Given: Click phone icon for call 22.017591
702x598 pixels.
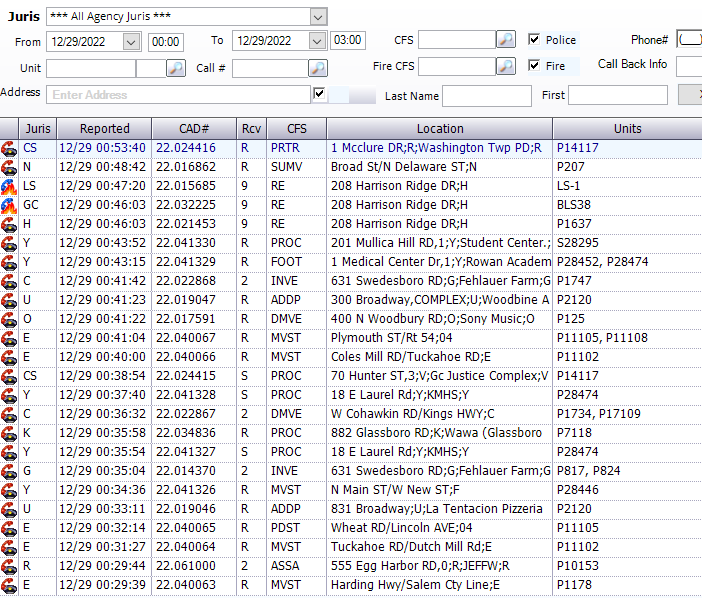Looking at the screenshot, I should (9, 319).
